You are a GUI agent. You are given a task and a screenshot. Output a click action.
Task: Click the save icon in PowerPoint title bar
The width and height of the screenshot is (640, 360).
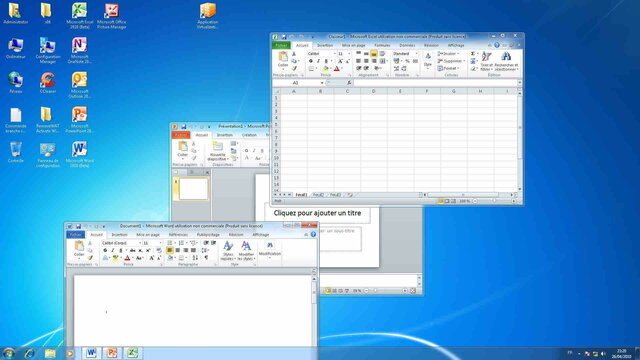pyautogui.click(x=184, y=127)
